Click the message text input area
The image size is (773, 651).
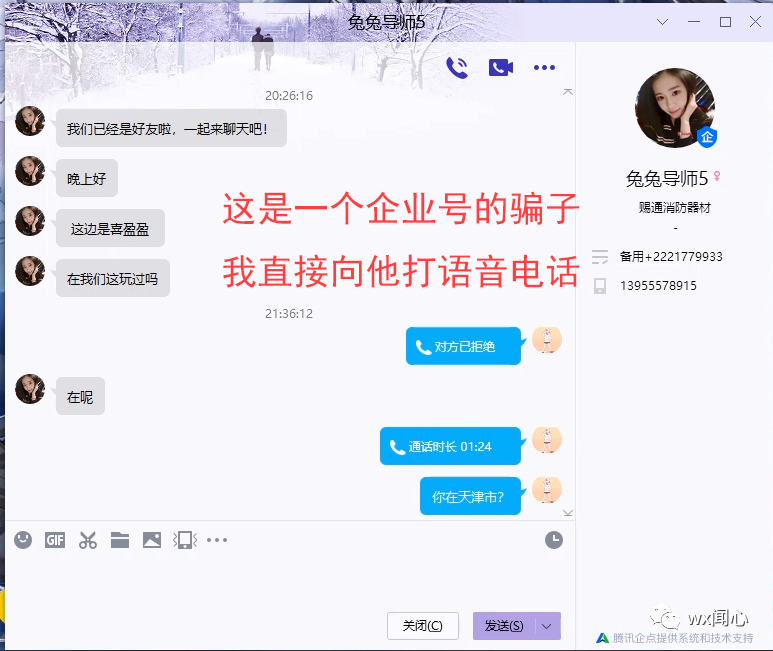pyautogui.click(x=290, y=582)
